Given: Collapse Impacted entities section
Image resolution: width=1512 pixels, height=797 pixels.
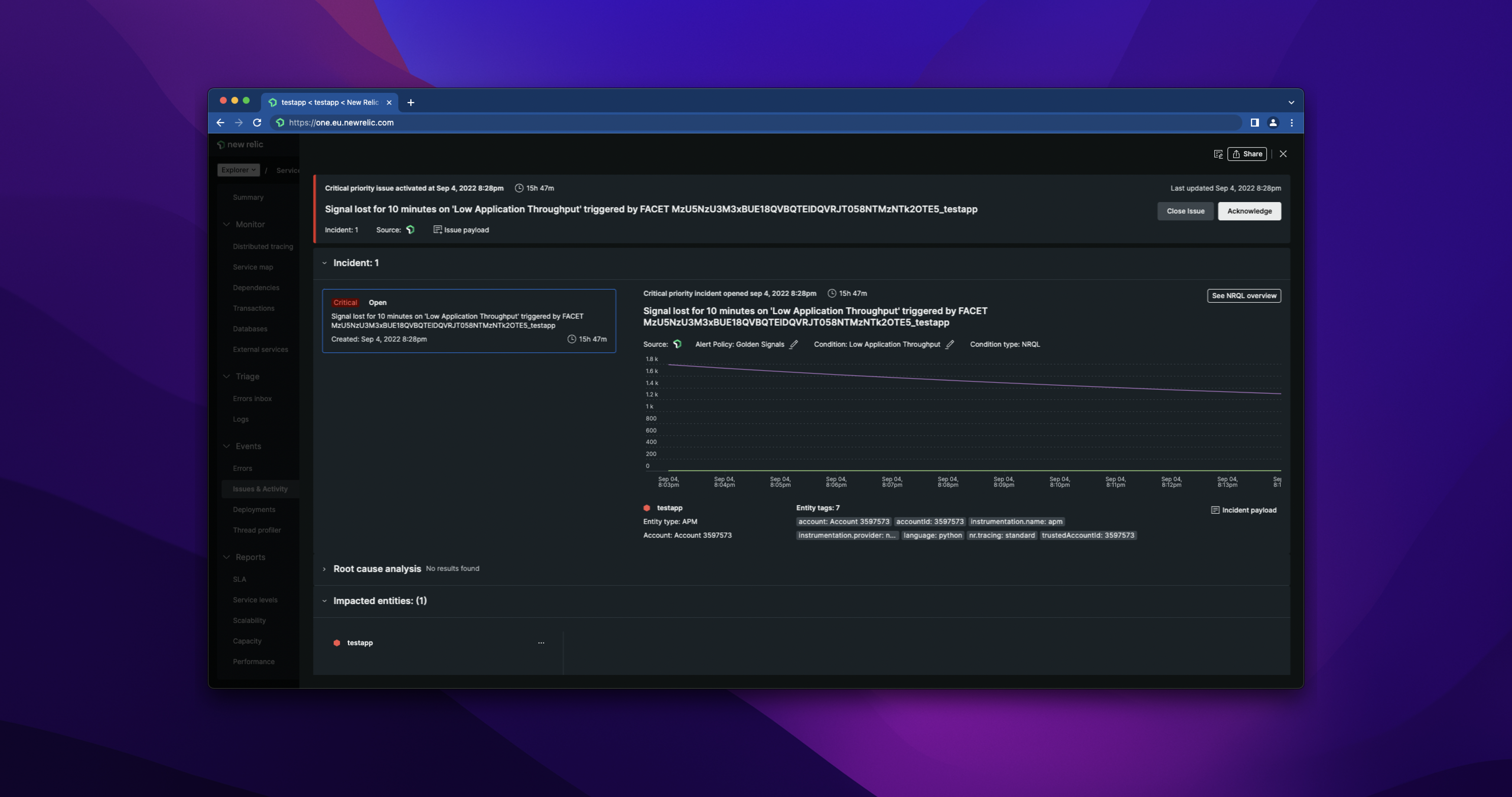Looking at the screenshot, I should [x=324, y=601].
